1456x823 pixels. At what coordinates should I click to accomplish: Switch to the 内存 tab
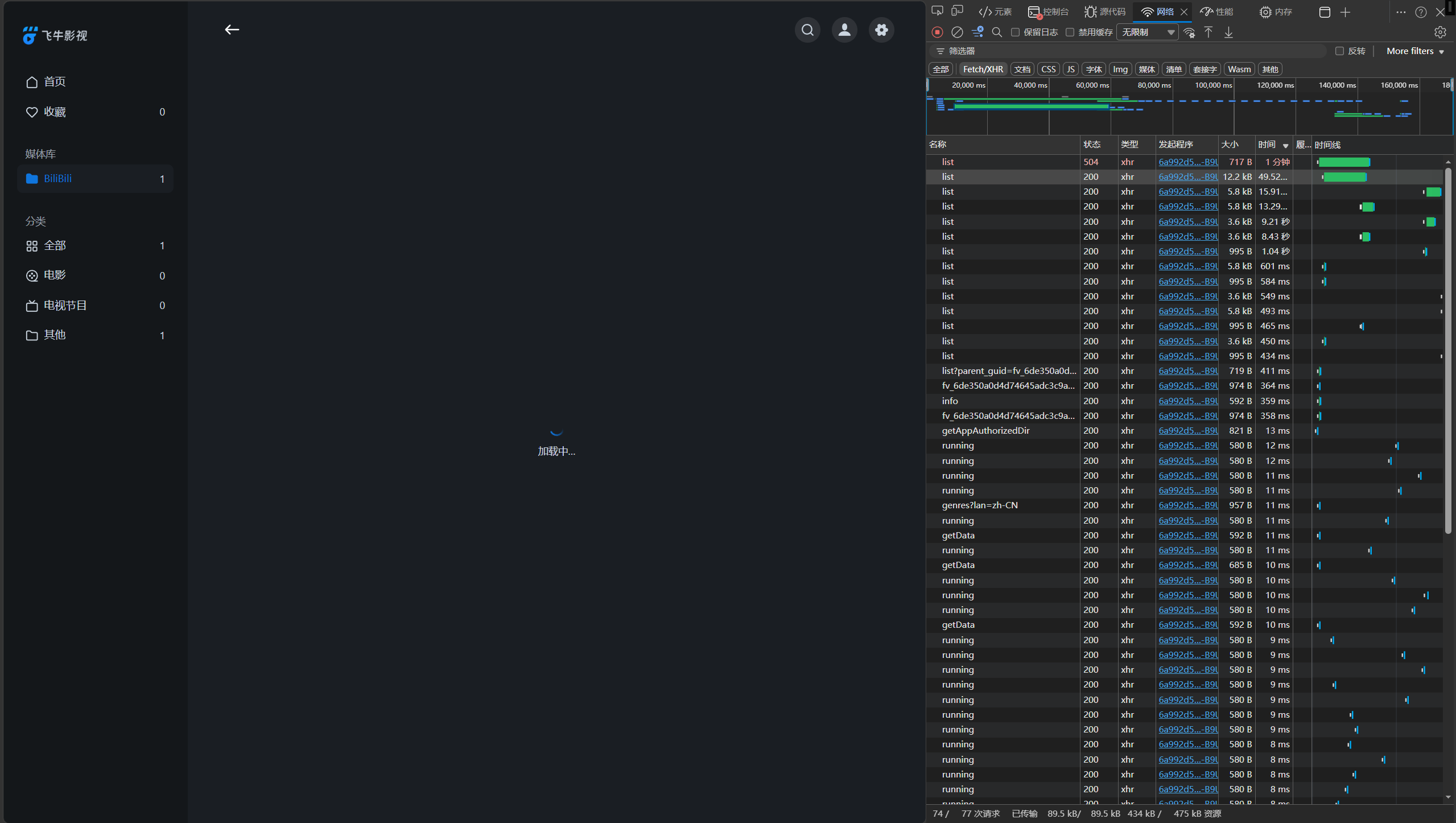tap(1276, 12)
